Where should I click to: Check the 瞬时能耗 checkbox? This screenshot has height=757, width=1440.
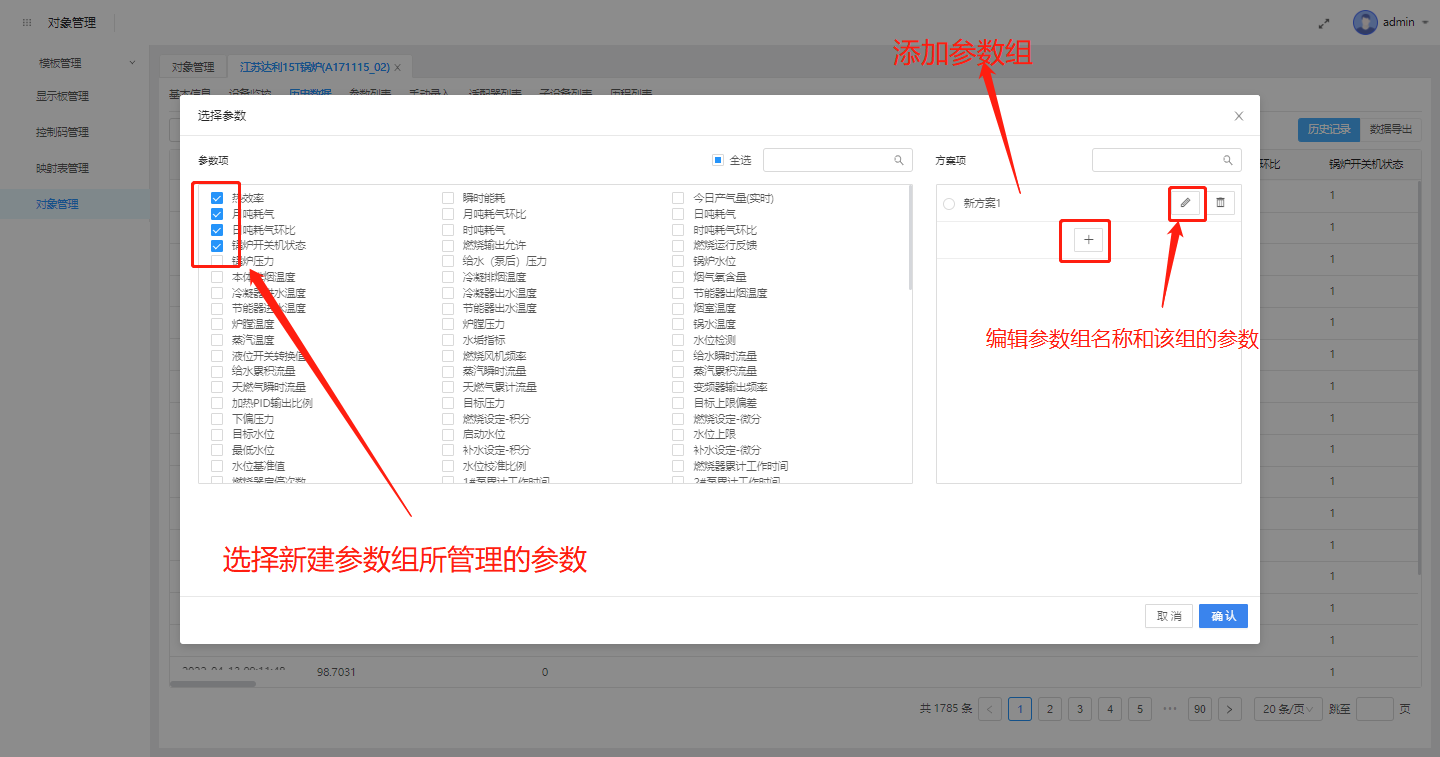[x=448, y=198]
